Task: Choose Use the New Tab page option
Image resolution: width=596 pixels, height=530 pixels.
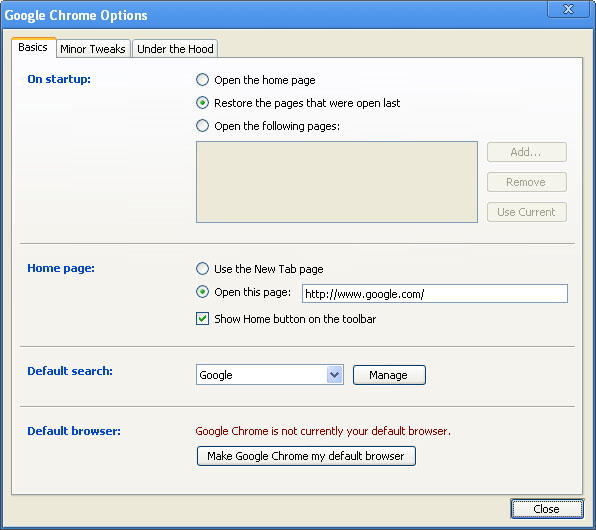Action: (x=202, y=269)
